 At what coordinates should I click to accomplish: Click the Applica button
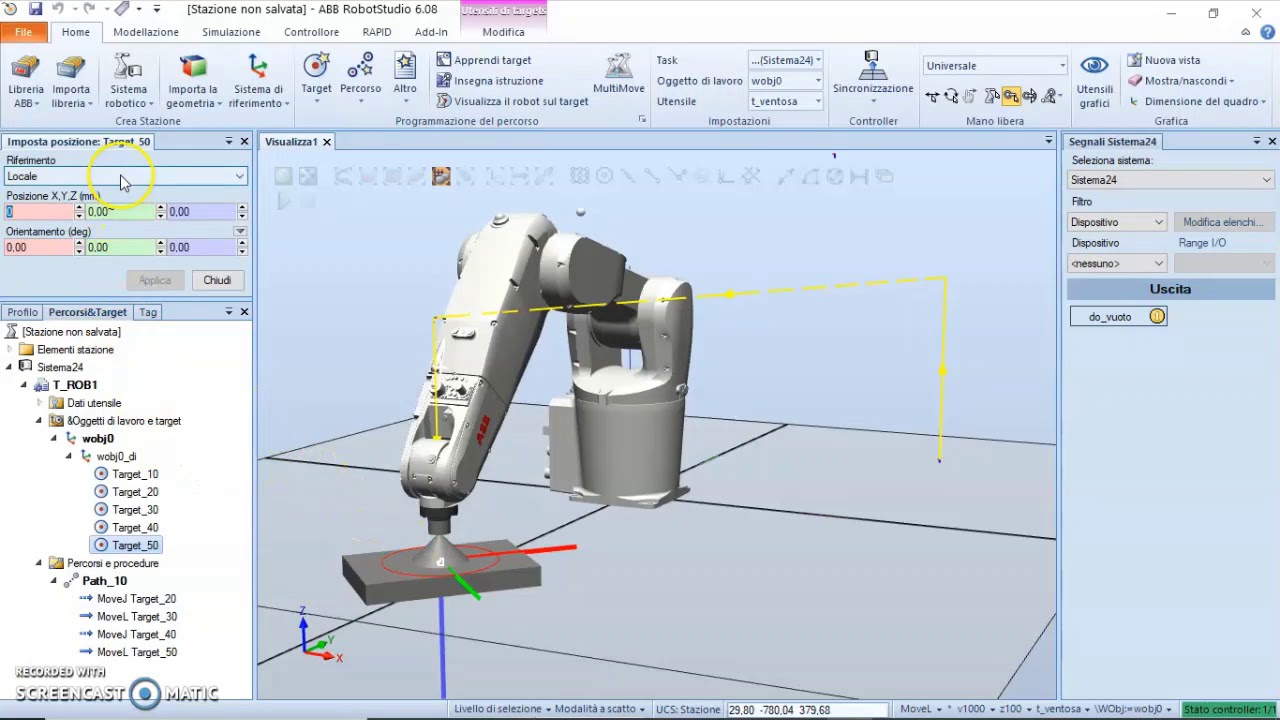pos(155,280)
